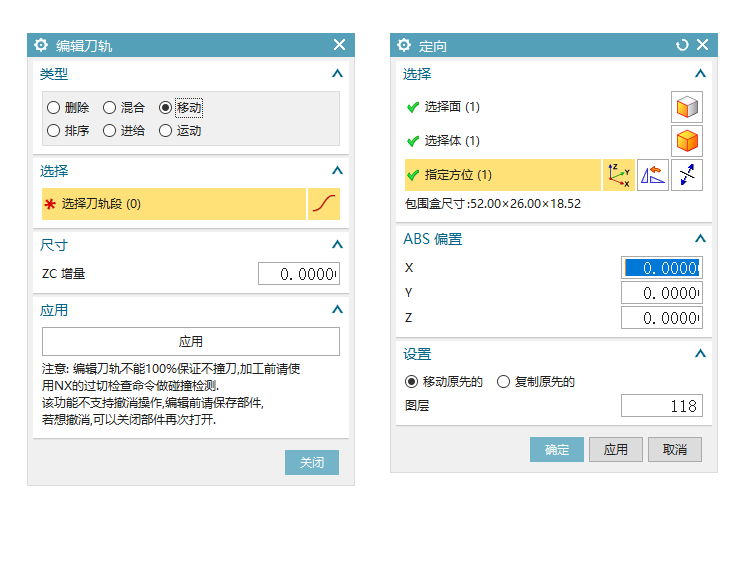Viewport: 748px width, 564px height.
Task: Click the gear icon in 编辑刀轨 title bar
Action: point(41,45)
